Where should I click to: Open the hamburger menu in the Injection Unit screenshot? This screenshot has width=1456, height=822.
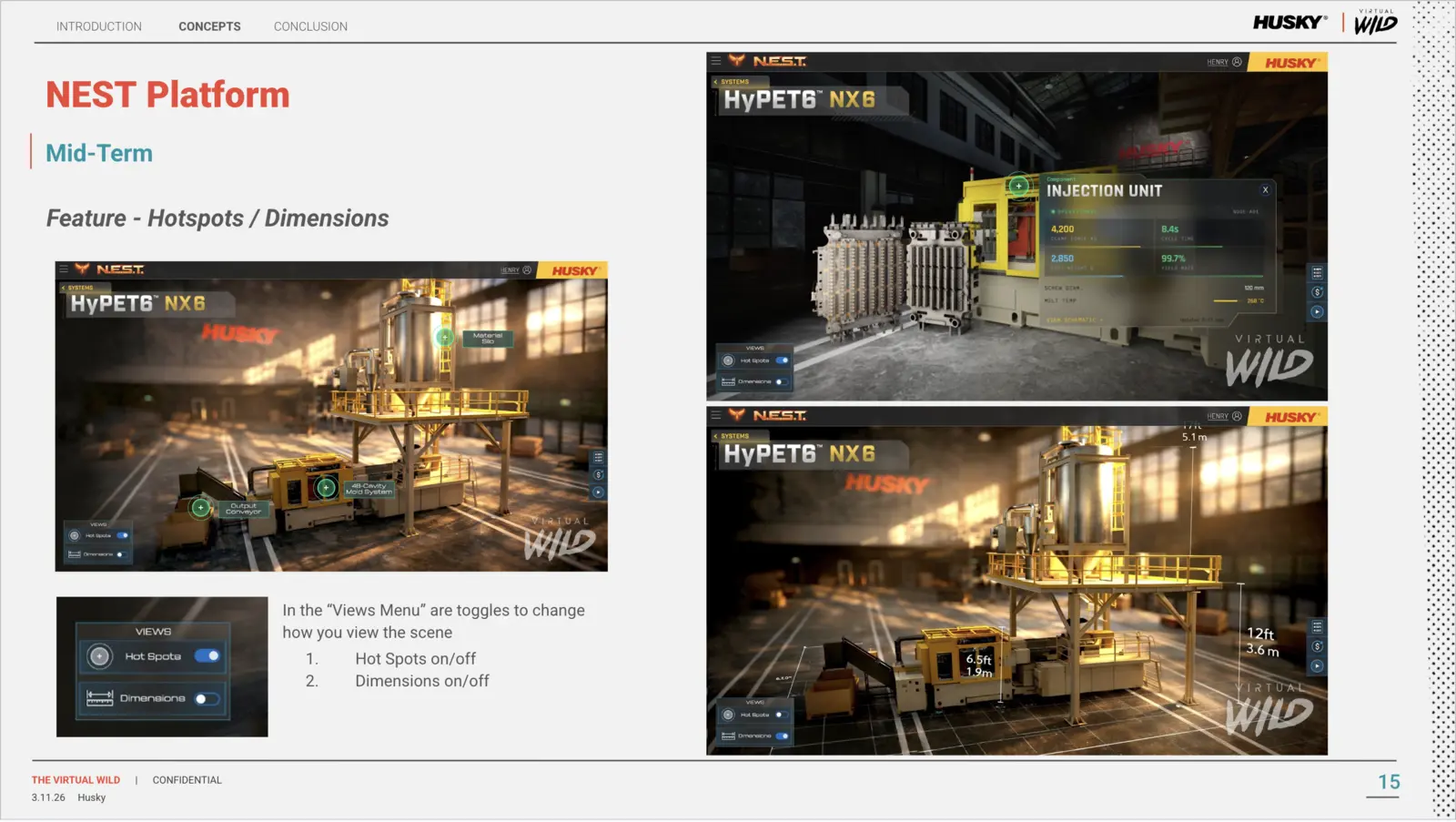[716, 61]
